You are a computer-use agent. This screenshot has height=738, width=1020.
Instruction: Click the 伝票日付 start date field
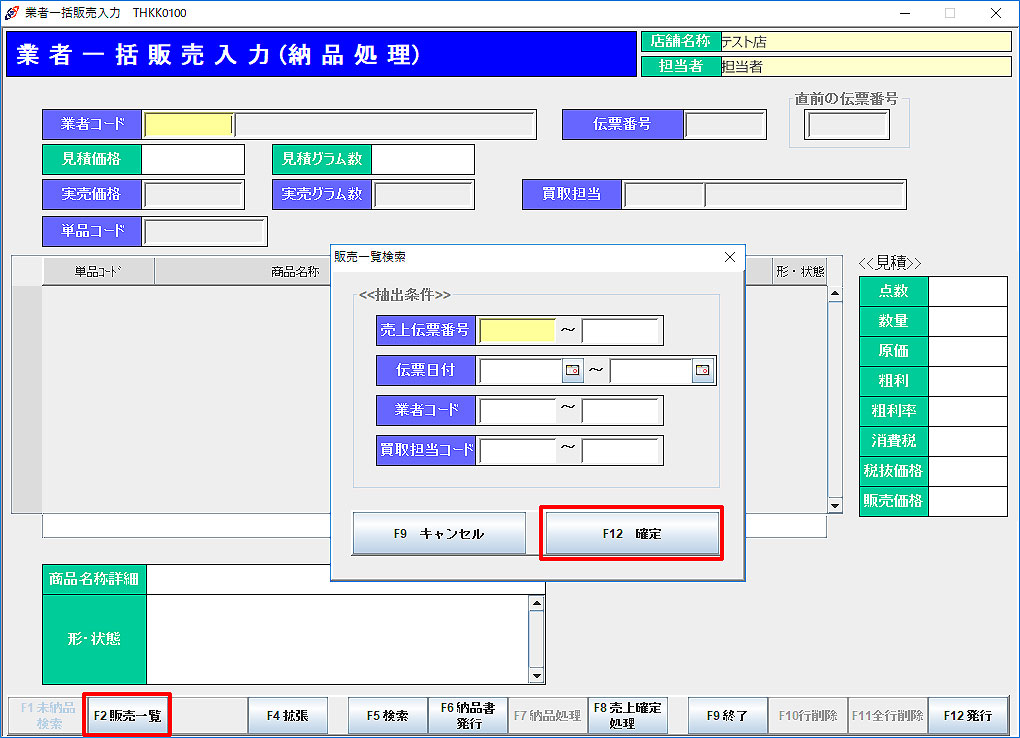521,371
